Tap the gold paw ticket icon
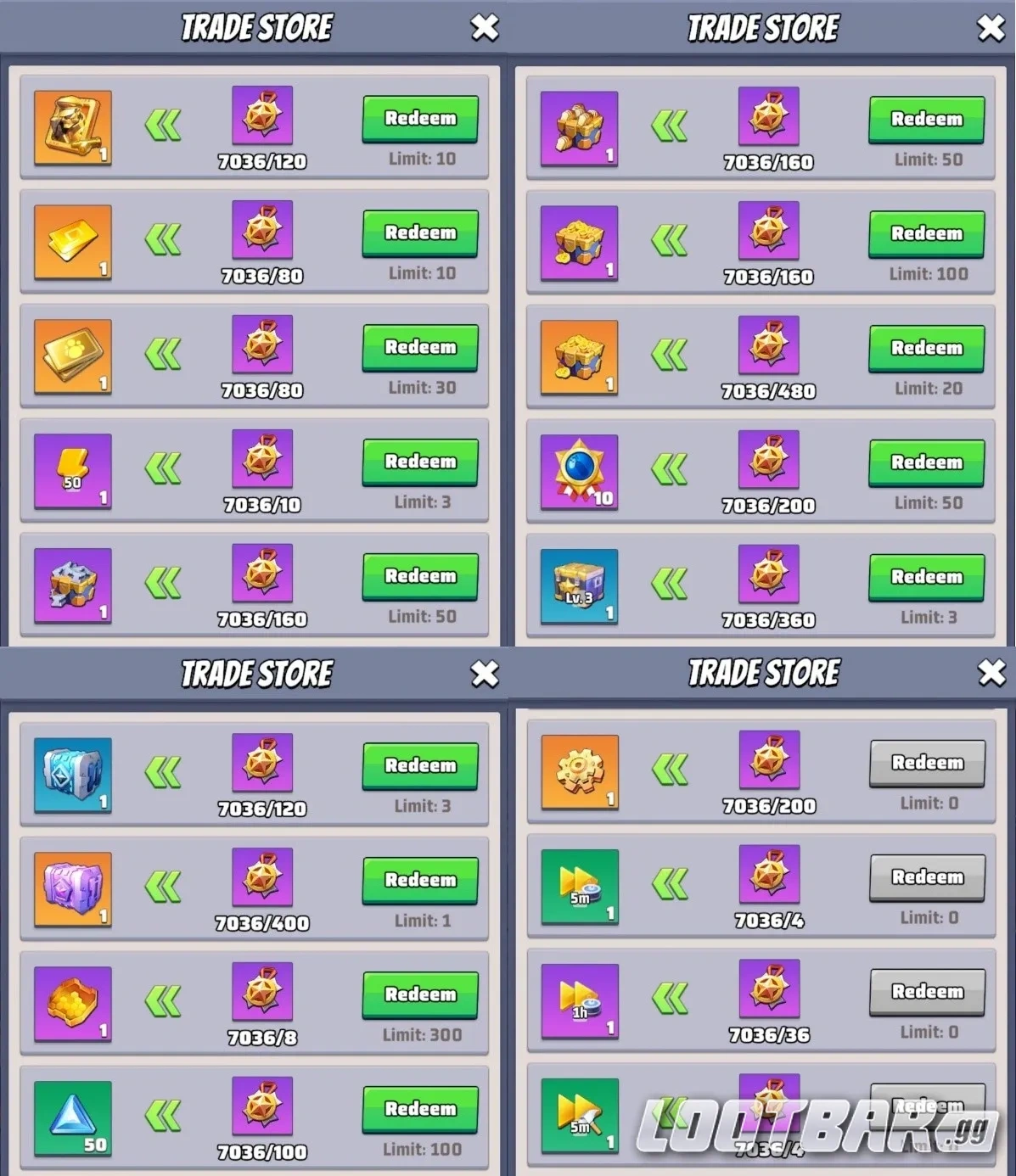Screen dimensions: 1016x1176 tap(73, 356)
